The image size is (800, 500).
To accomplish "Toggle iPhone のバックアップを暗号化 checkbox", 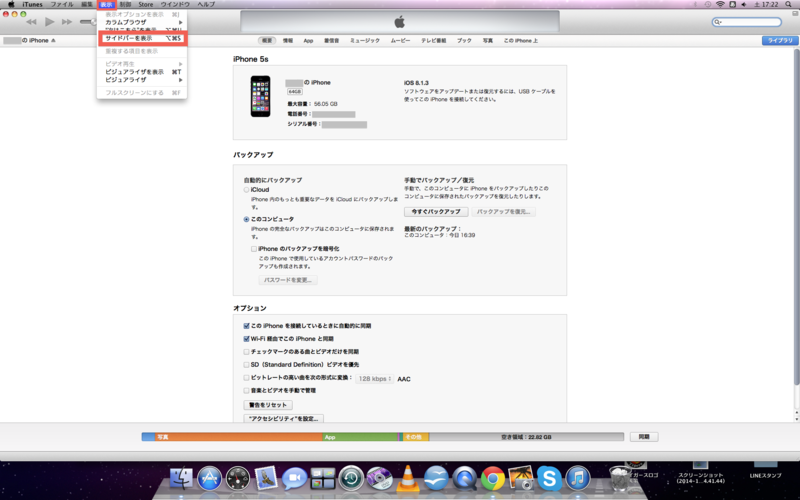I will 254,249.
